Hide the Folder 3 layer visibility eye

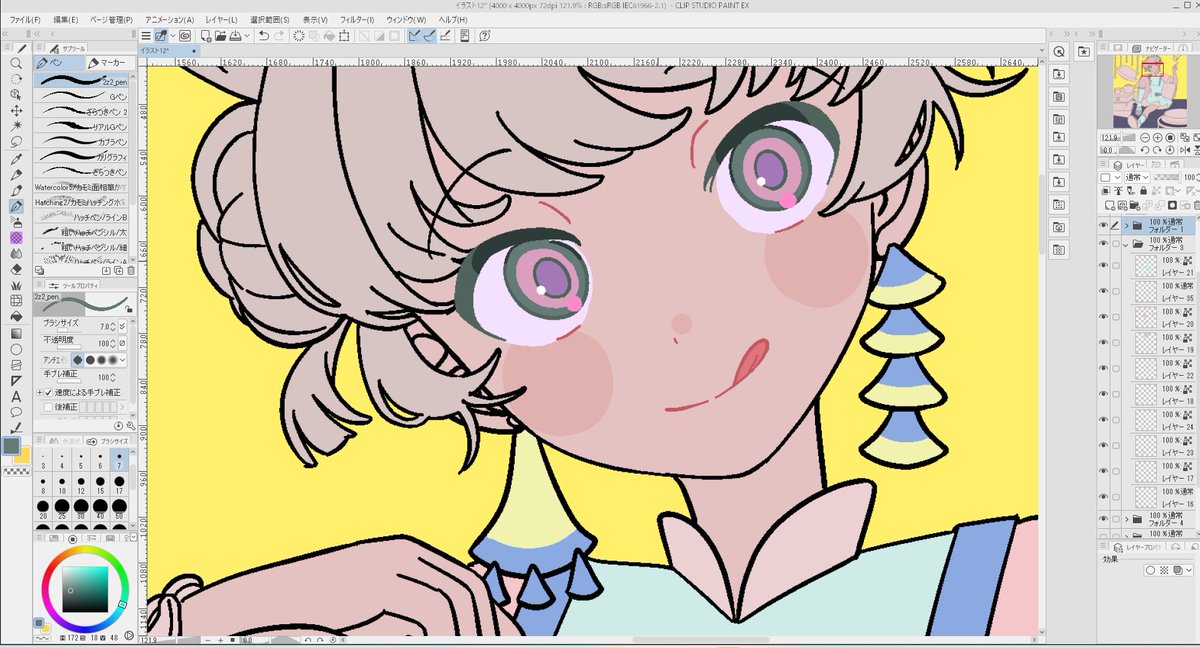[x=1103, y=244]
